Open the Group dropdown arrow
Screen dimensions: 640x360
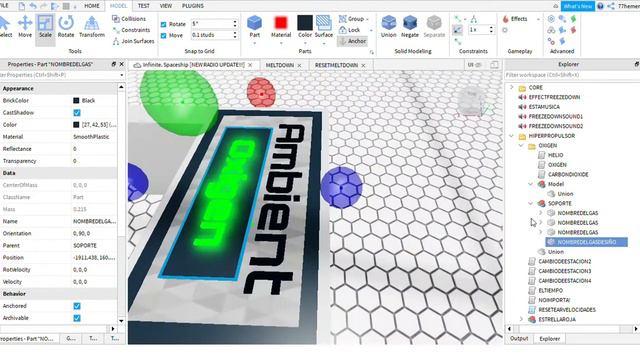point(367,19)
